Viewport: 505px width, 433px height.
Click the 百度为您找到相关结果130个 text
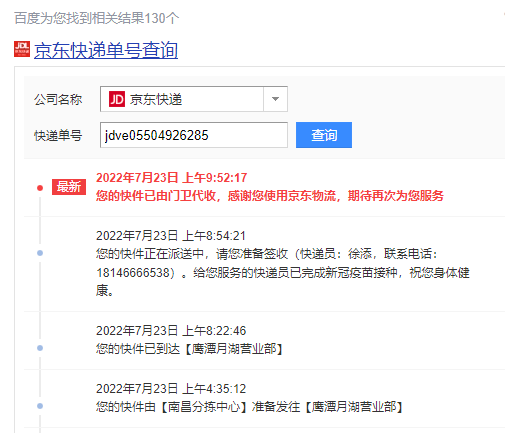click(x=97, y=18)
